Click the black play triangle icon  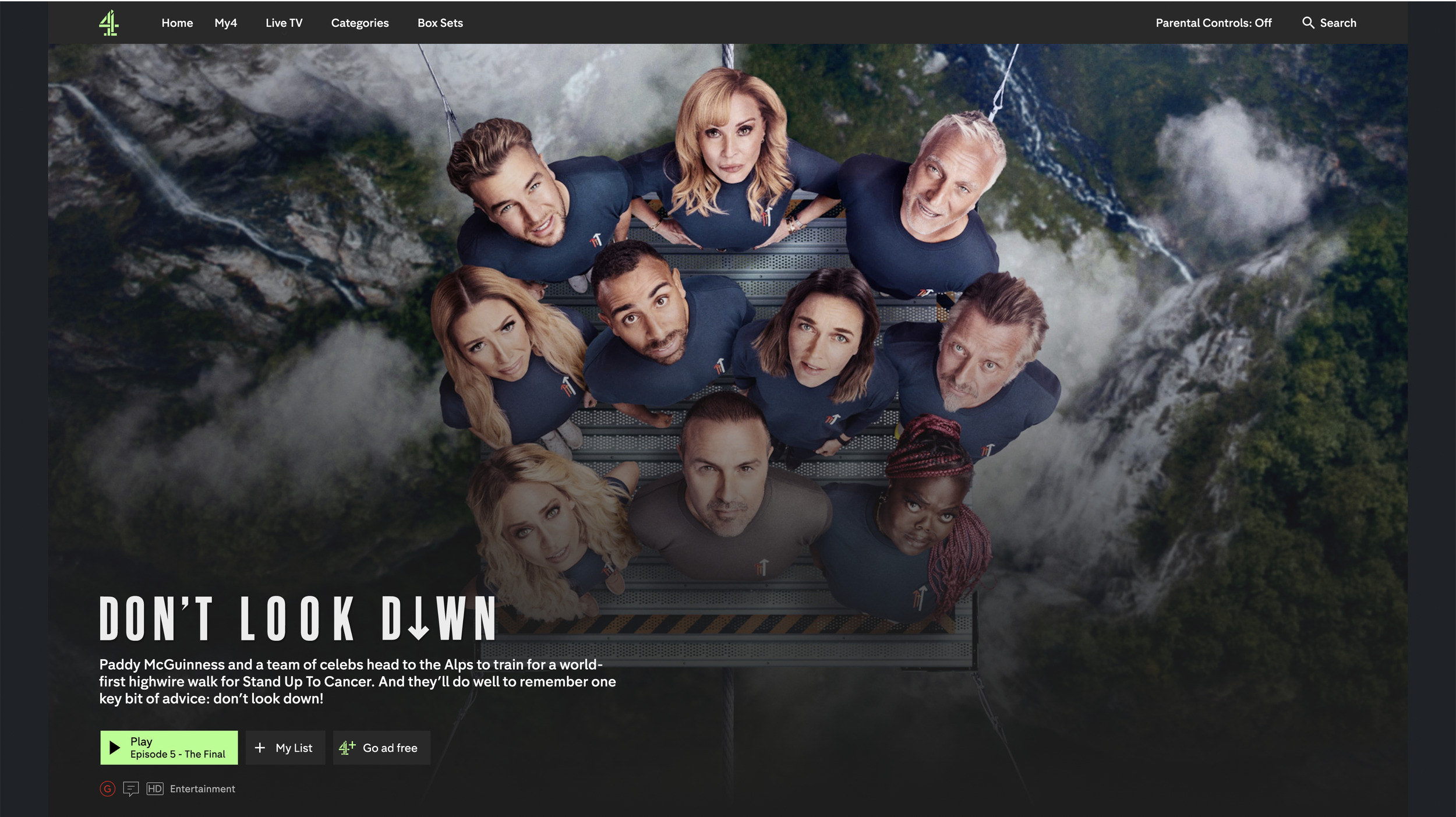(x=115, y=747)
